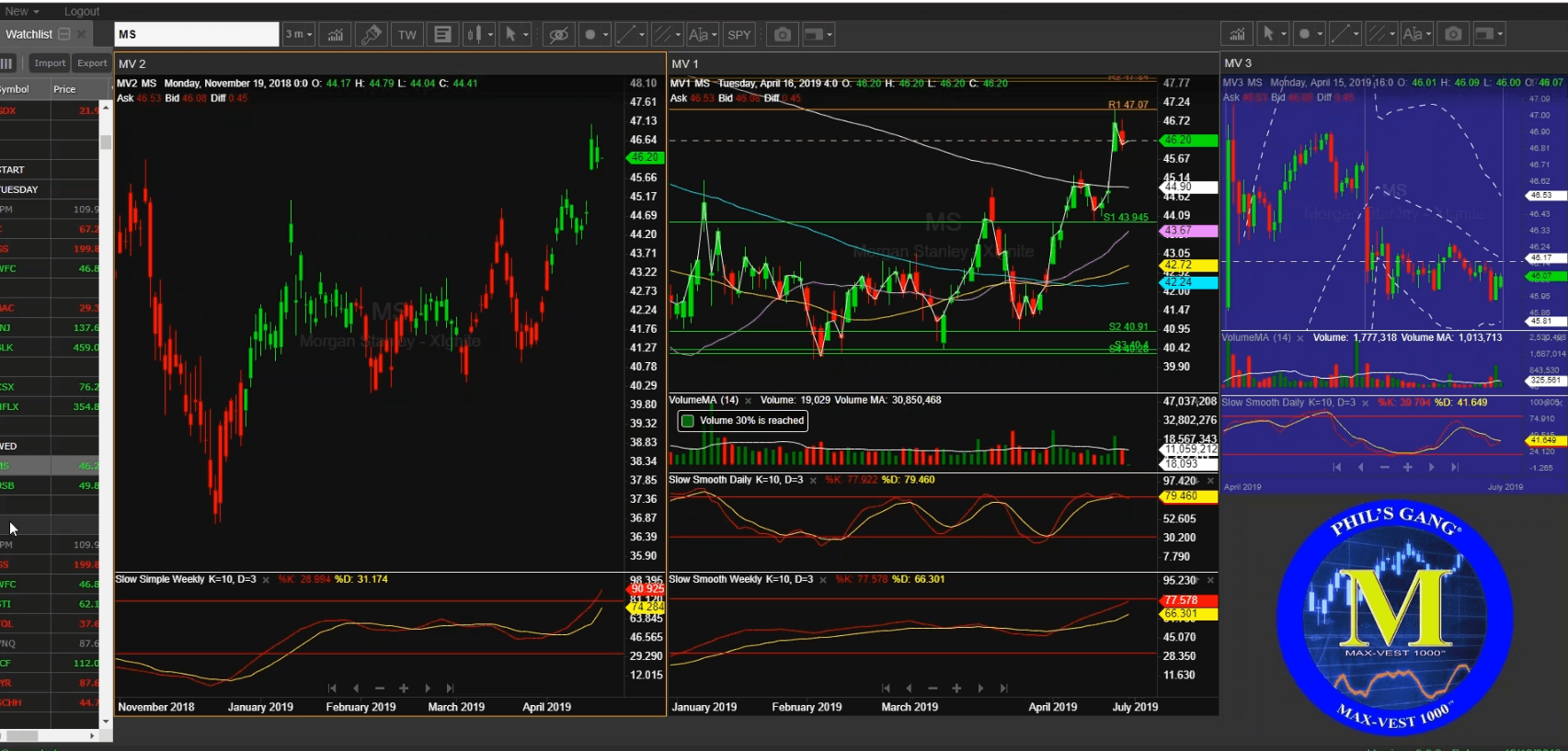The height and width of the screenshot is (751, 1568).
Task: Remove Slow Smooth Weekly indicator in MV 1
Action: [824, 580]
